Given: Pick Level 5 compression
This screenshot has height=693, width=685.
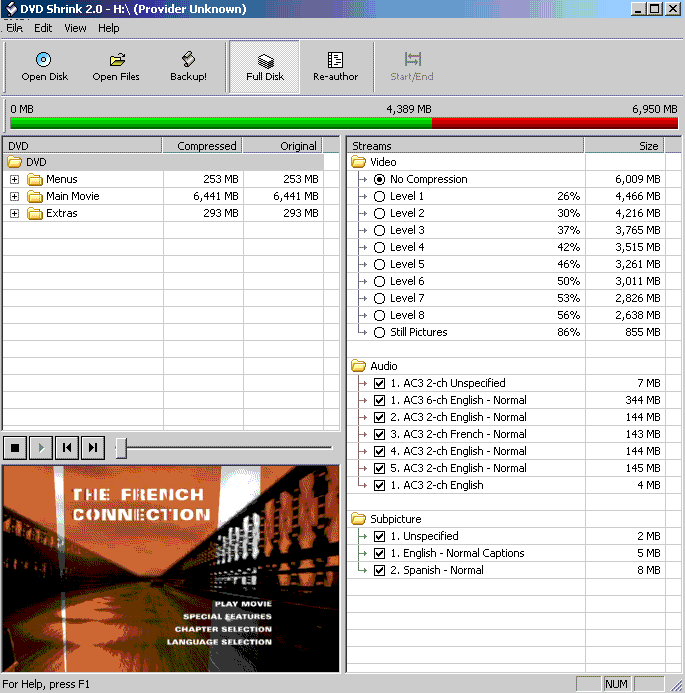Looking at the screenshot, I should [379, 264].
